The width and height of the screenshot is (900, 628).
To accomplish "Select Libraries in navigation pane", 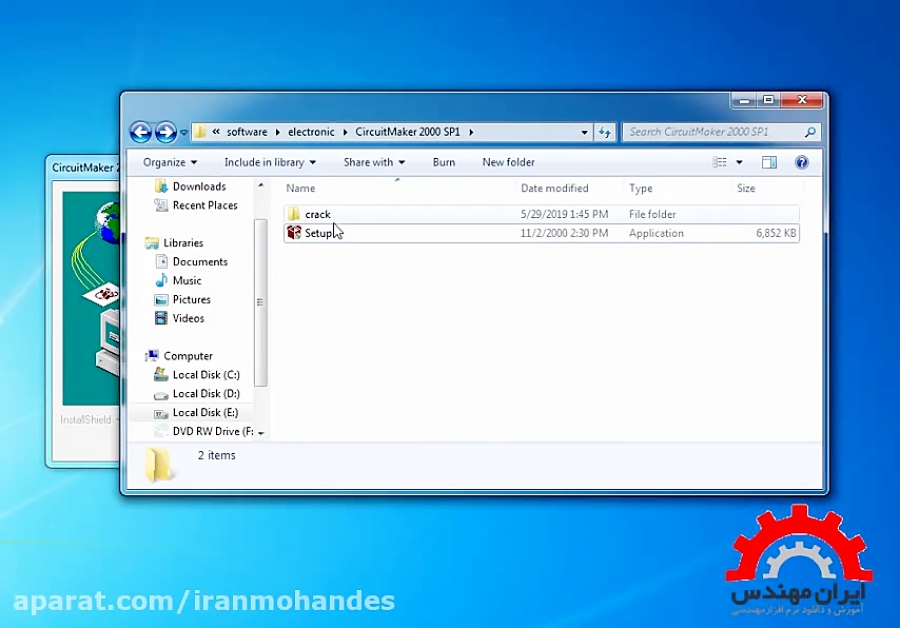I will (183, 243).
